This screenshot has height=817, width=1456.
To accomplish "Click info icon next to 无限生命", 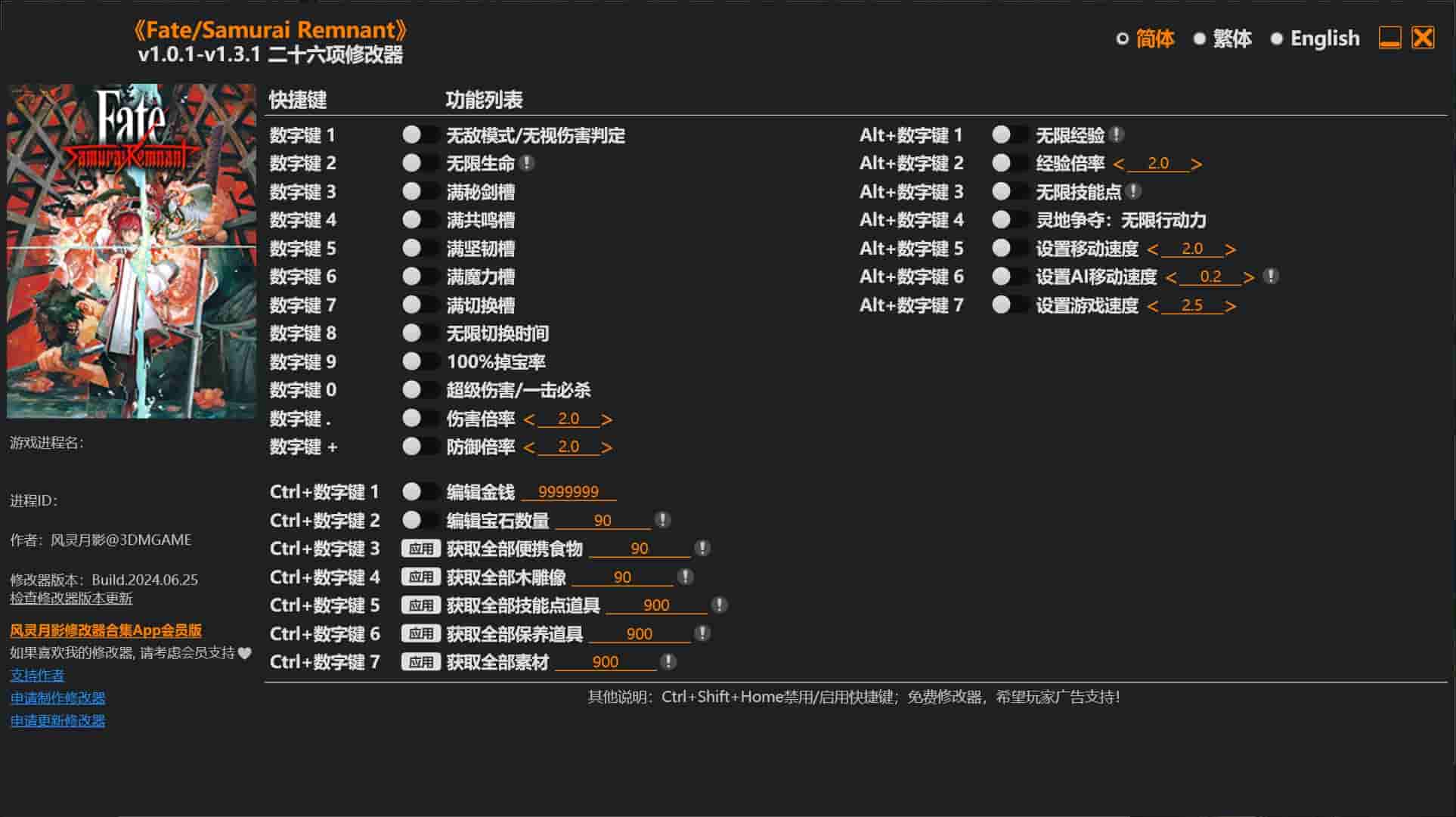I will pyautogui.click(x=528, y=163).
